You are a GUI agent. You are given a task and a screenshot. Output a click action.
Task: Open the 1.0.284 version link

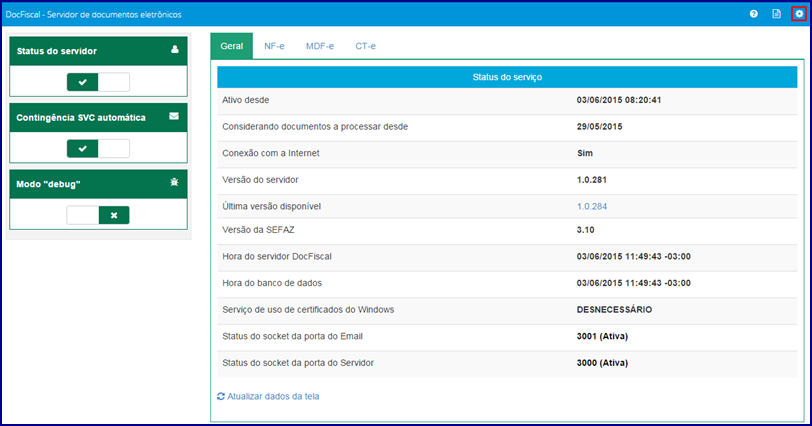coord(592,206)
